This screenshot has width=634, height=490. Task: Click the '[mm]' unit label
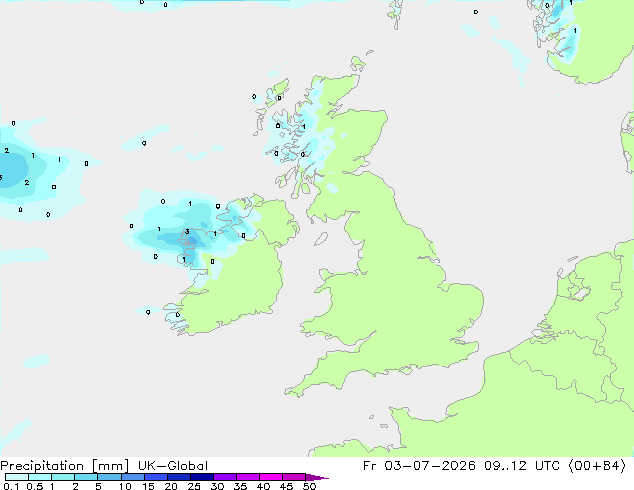tap(111, 466)
